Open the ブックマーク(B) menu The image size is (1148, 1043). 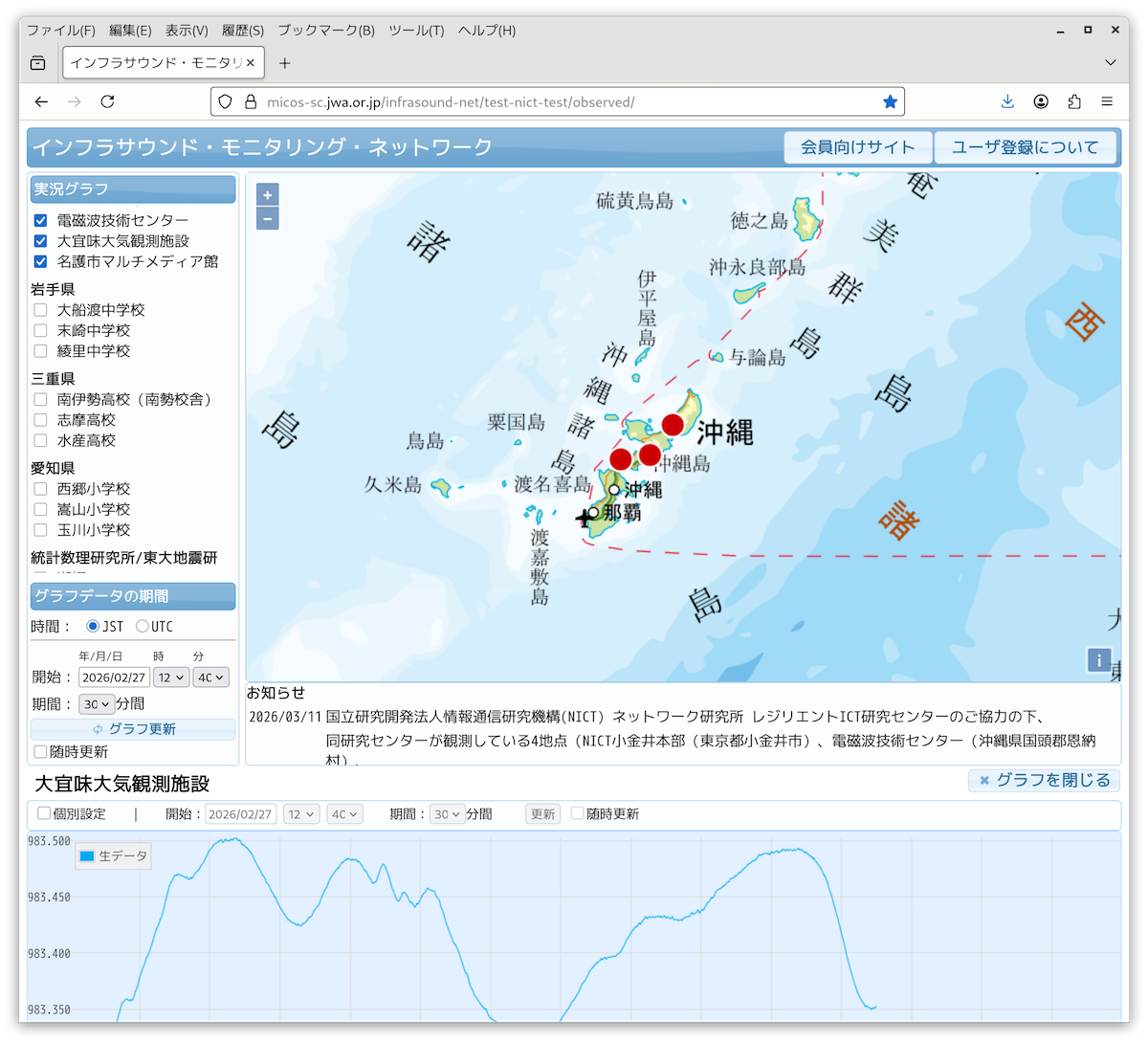(x=325, y=31)
